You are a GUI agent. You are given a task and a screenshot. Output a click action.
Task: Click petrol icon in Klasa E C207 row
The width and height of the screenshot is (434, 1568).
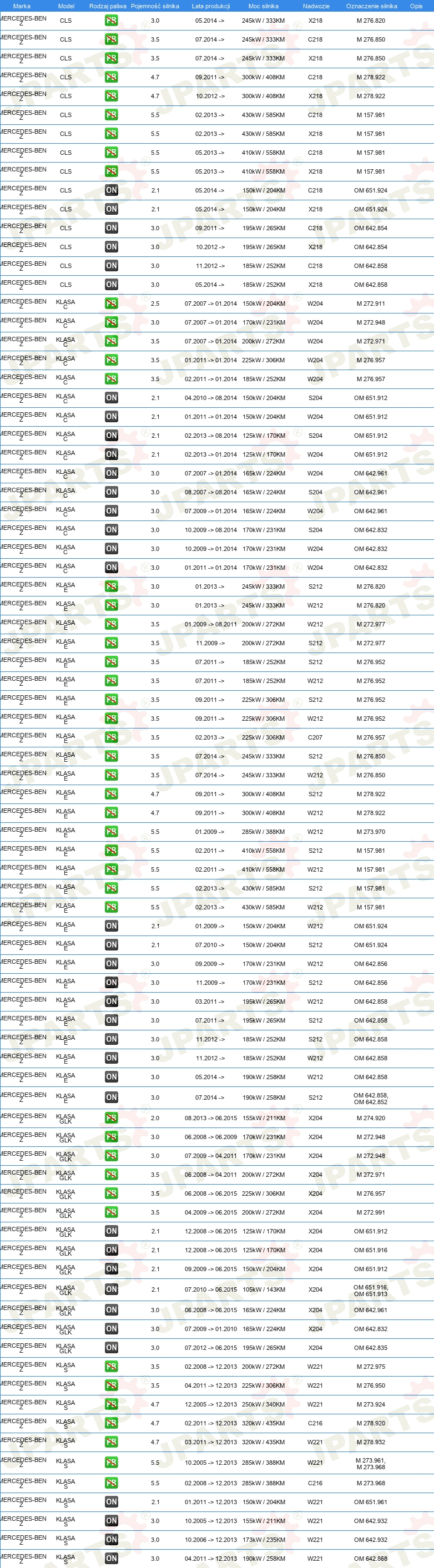[112, 738]
